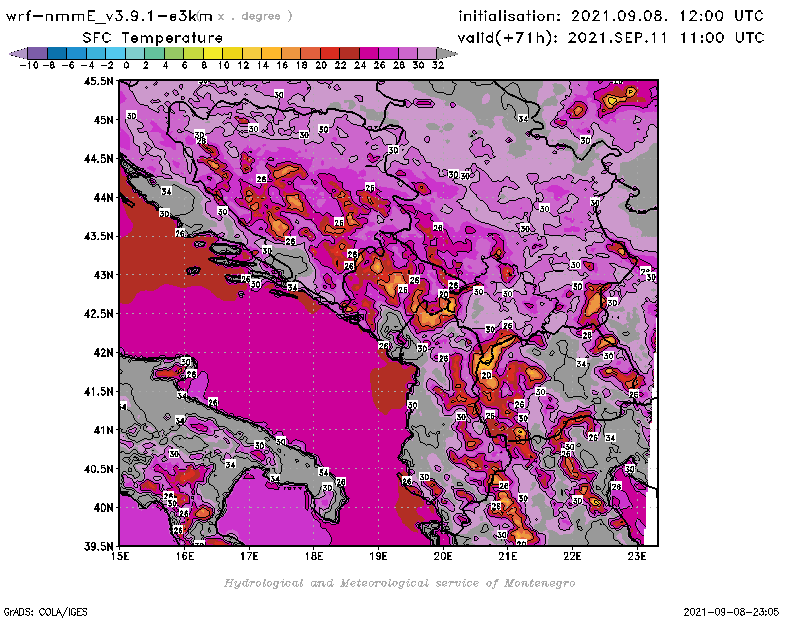Screen dimensions: 800x618
Task: Click the 'valid(+71h): 2021.SEP.11 11:00 UTC' line
Action: pyautogui.click(x=611, y=37)
